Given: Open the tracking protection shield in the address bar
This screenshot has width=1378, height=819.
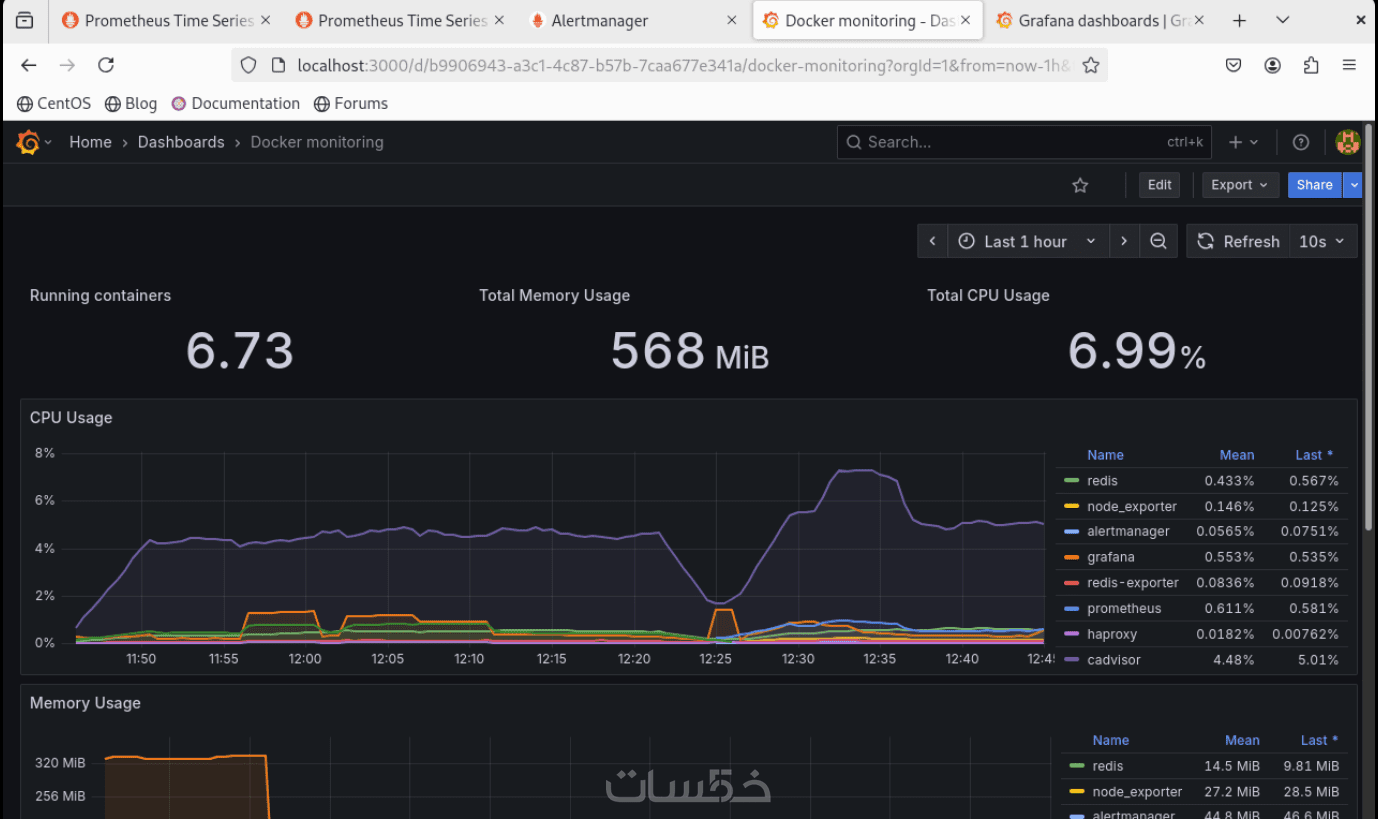Looking at the screenshot, I should (x=249, y=65).
